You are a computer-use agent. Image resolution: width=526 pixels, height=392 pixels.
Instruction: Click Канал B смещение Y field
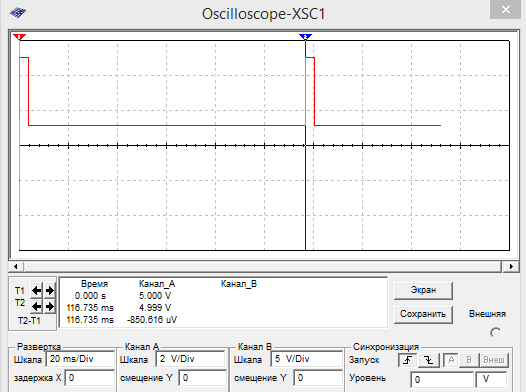point(318,378)
